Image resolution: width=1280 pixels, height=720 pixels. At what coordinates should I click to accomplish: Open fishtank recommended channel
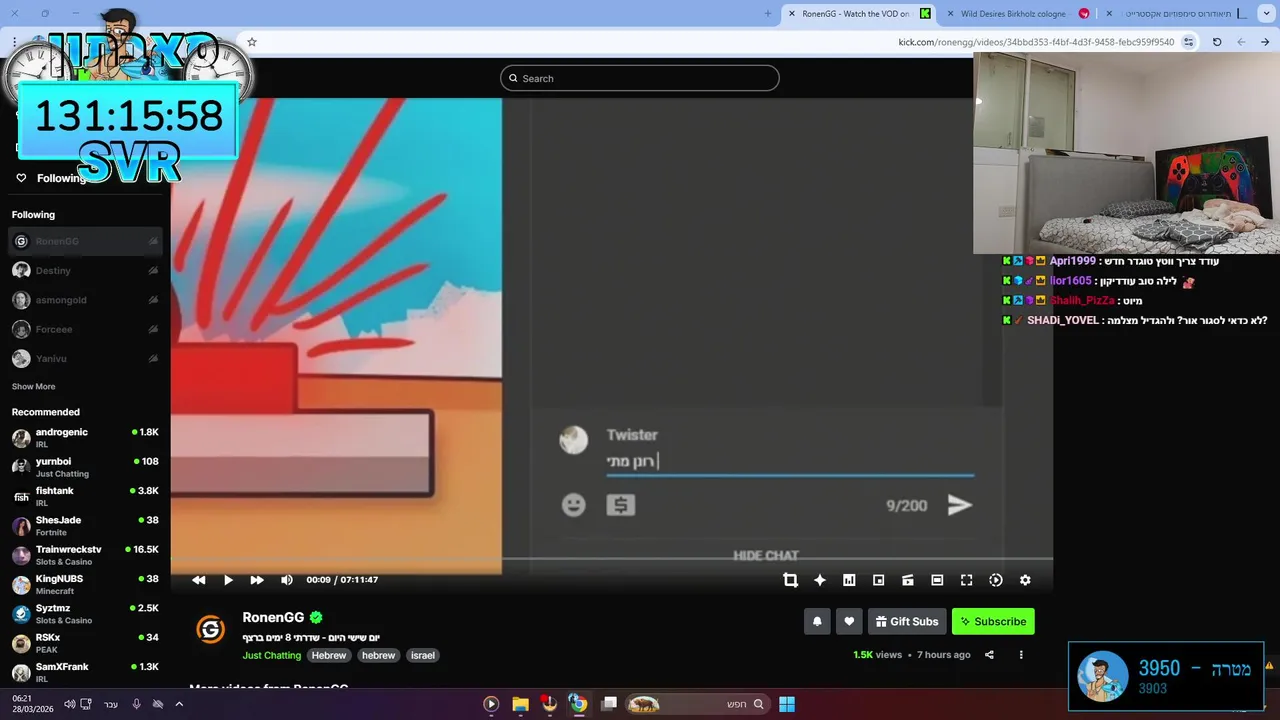pyautogui.click(x=85, y=496)
